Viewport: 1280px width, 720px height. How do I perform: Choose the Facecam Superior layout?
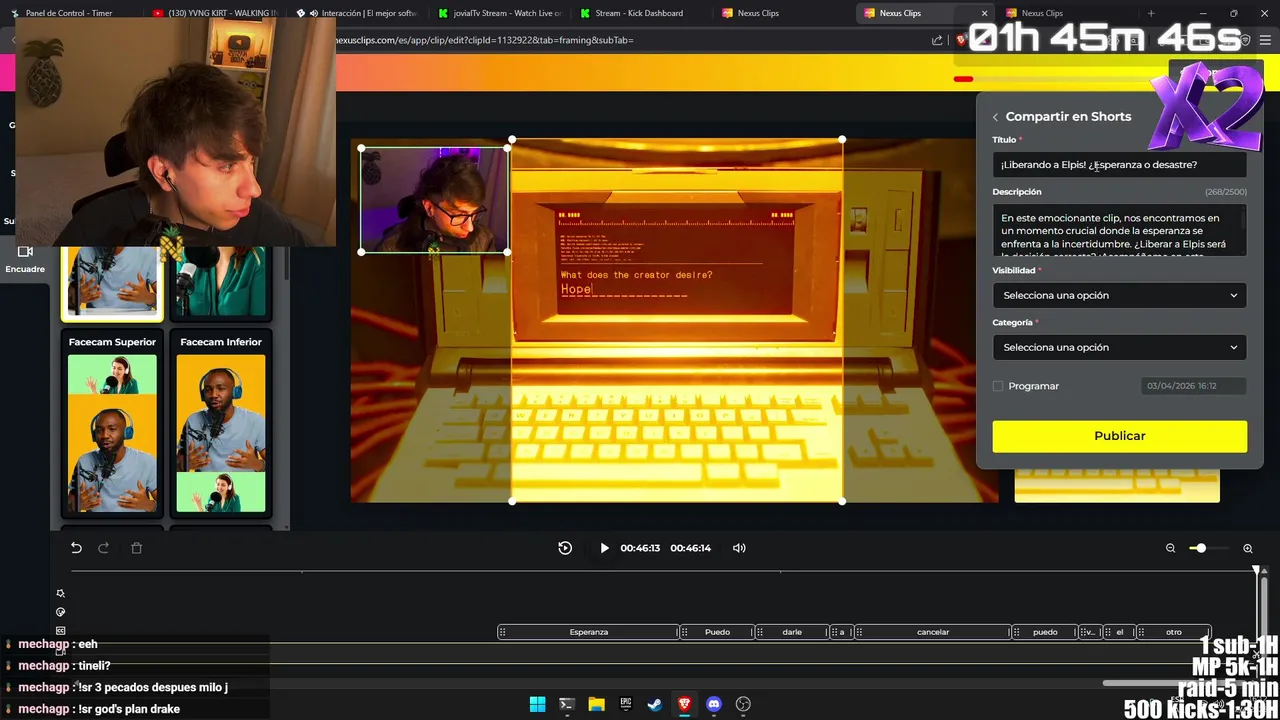click(x=112, y=424)
